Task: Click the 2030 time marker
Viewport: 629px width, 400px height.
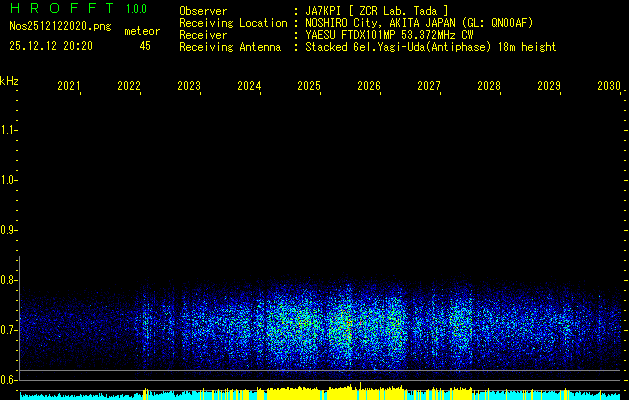Action: point(609,87)
